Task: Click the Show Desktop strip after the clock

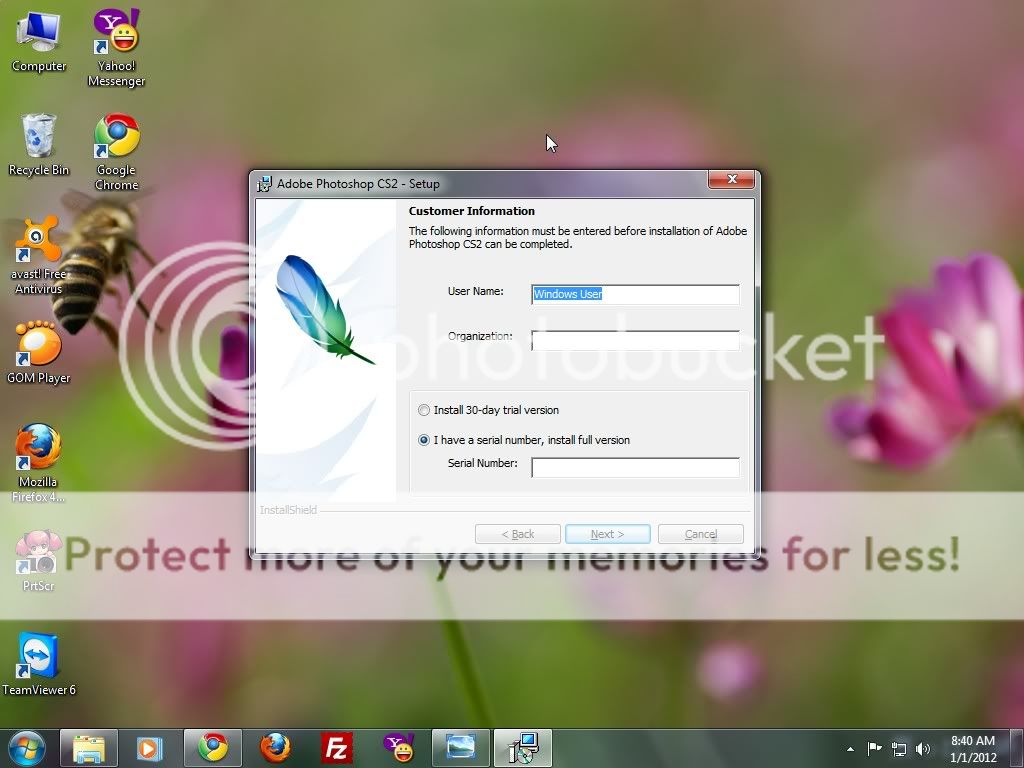Action: [1017, 749]
